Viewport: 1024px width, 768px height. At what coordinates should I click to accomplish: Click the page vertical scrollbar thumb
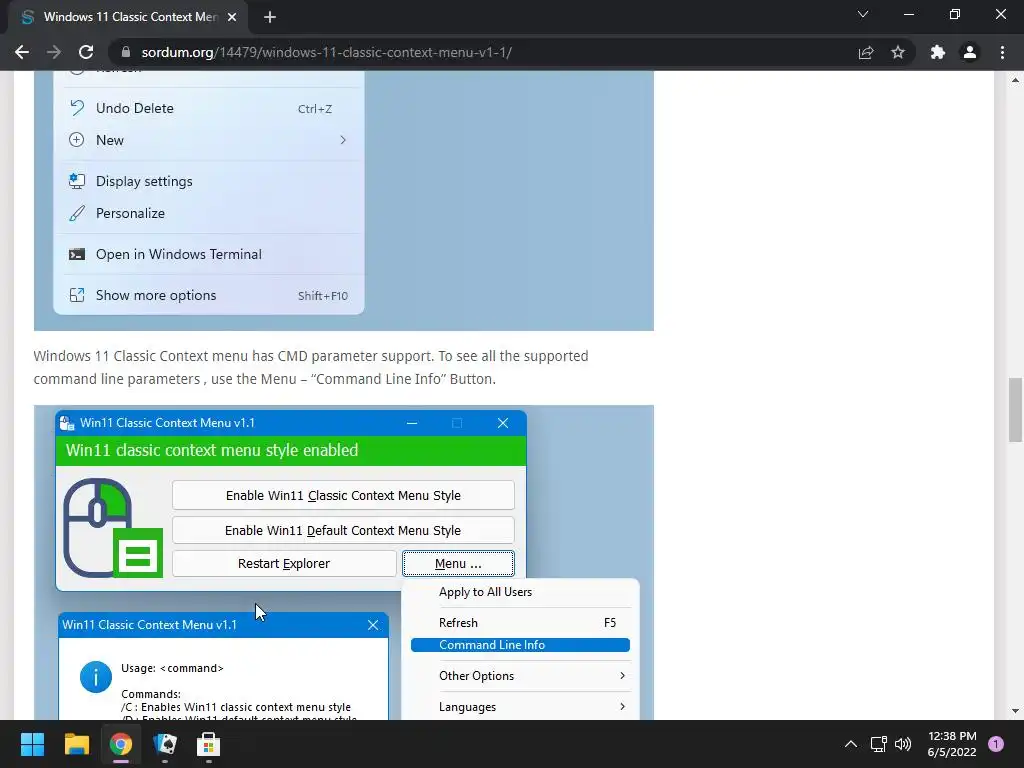click(x=1015, y=409)
